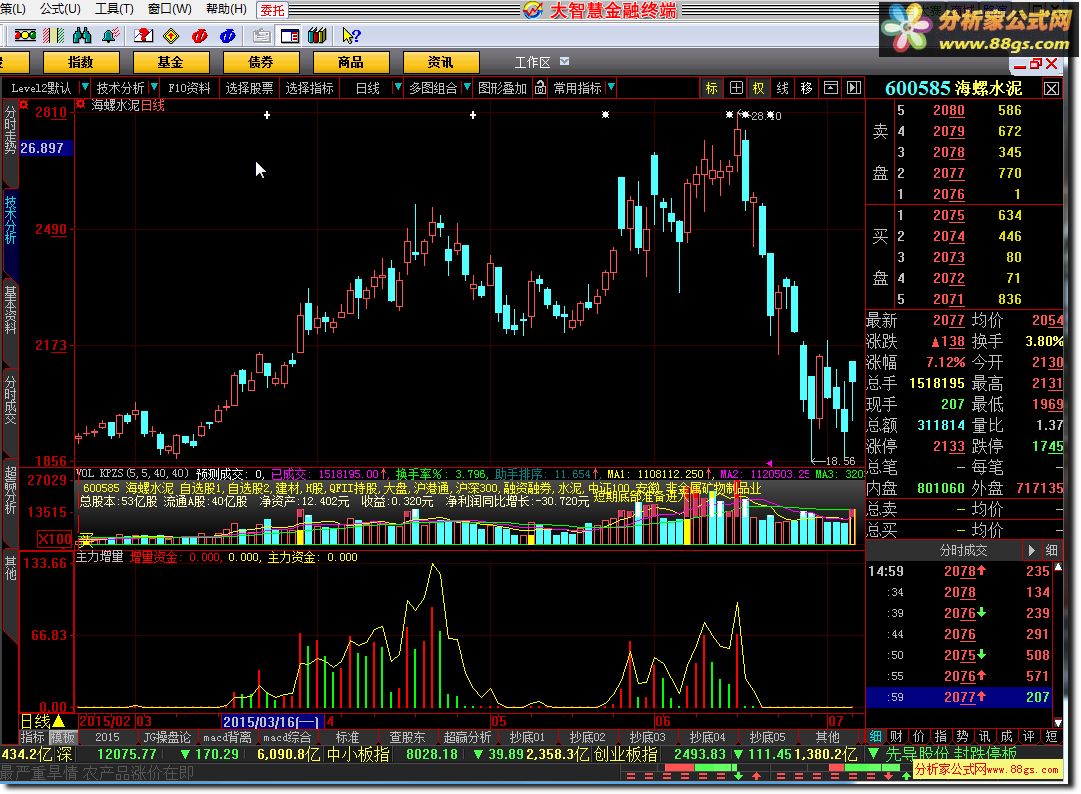This screenshot has width=1081, height=794.
Task: Click the 基金 category button
Action: [170, 62]
